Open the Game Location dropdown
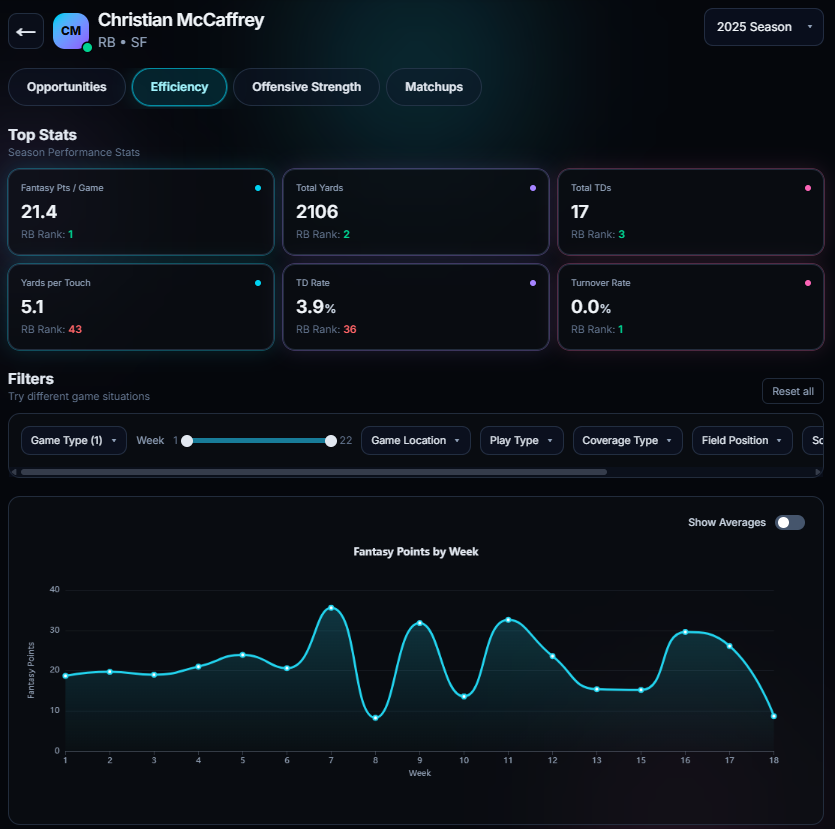The height and width of the screenshot is (829, 835). 415,440
